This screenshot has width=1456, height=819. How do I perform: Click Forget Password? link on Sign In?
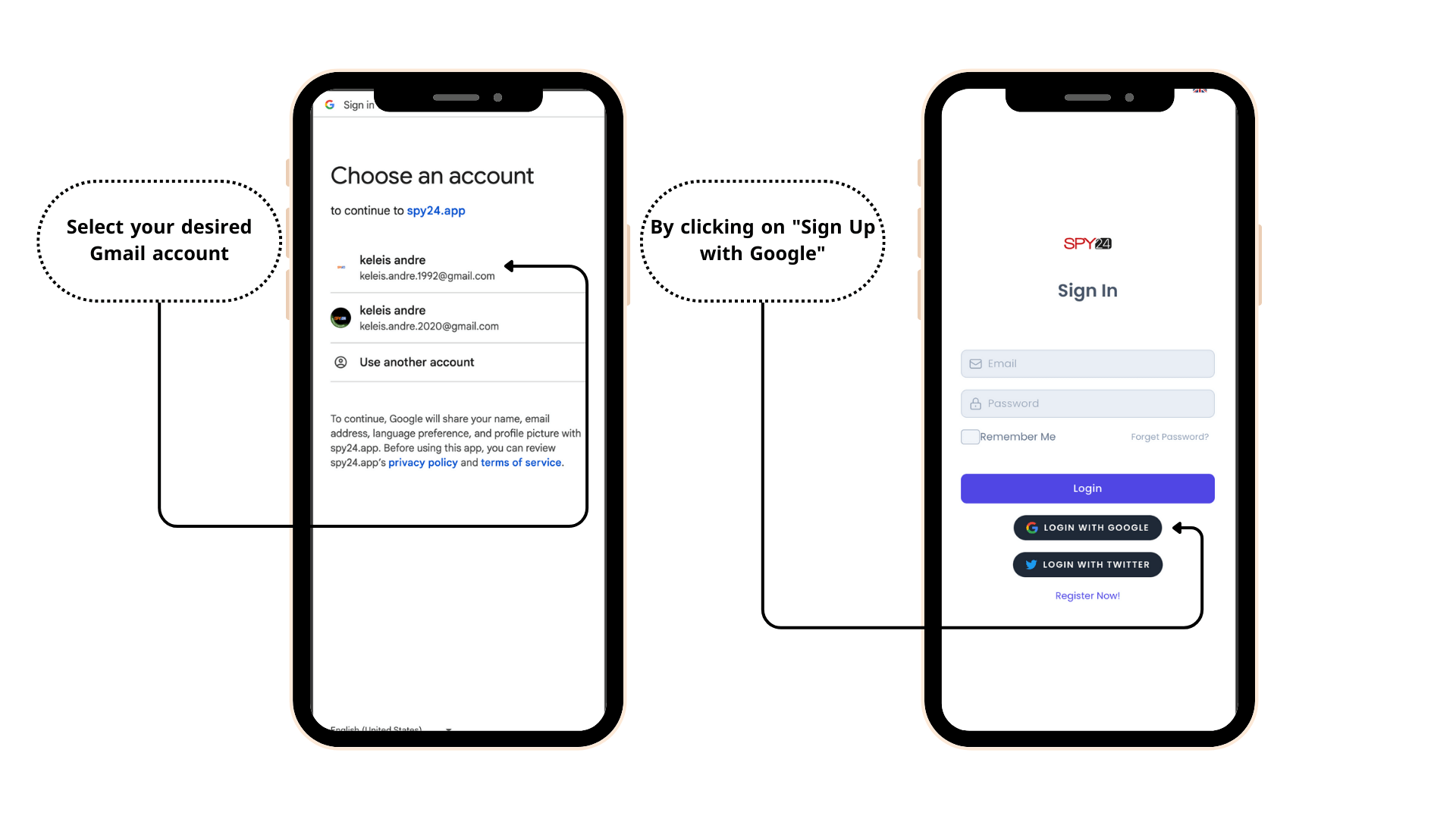[1170, 436]
